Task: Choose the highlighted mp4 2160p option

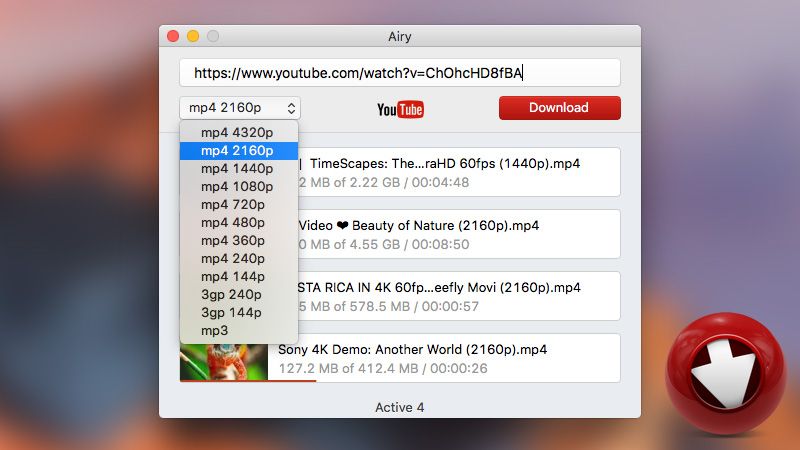Action: 236,151
